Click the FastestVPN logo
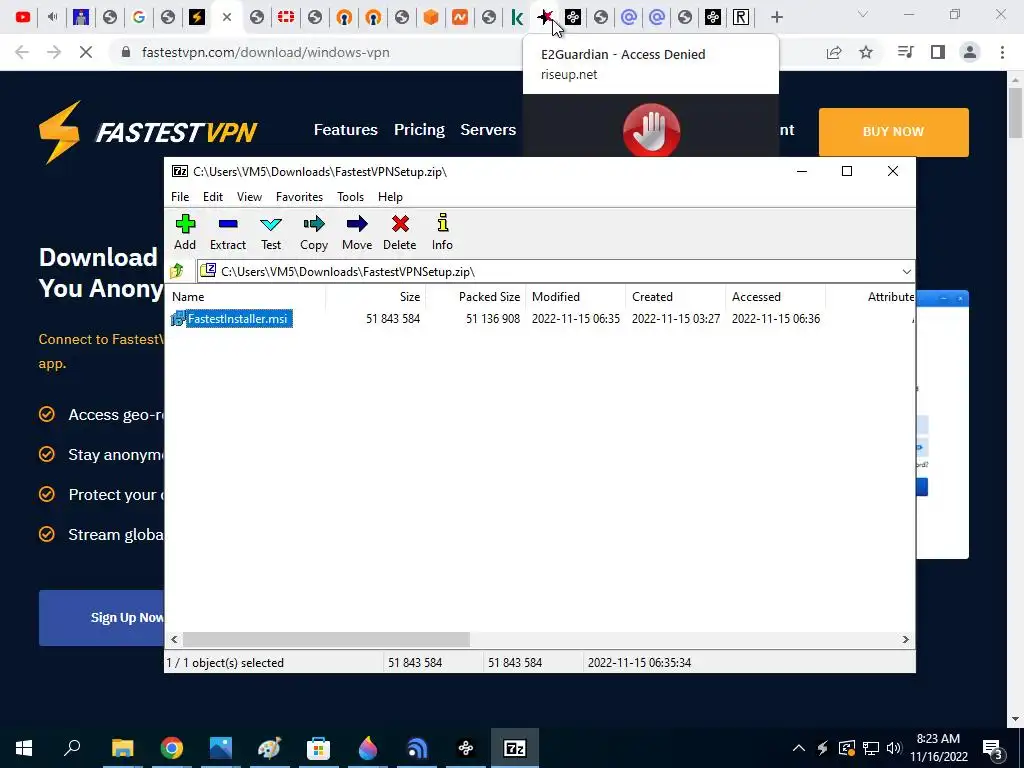The width and height of the screenshot is (1024, 768). (148, 131)
